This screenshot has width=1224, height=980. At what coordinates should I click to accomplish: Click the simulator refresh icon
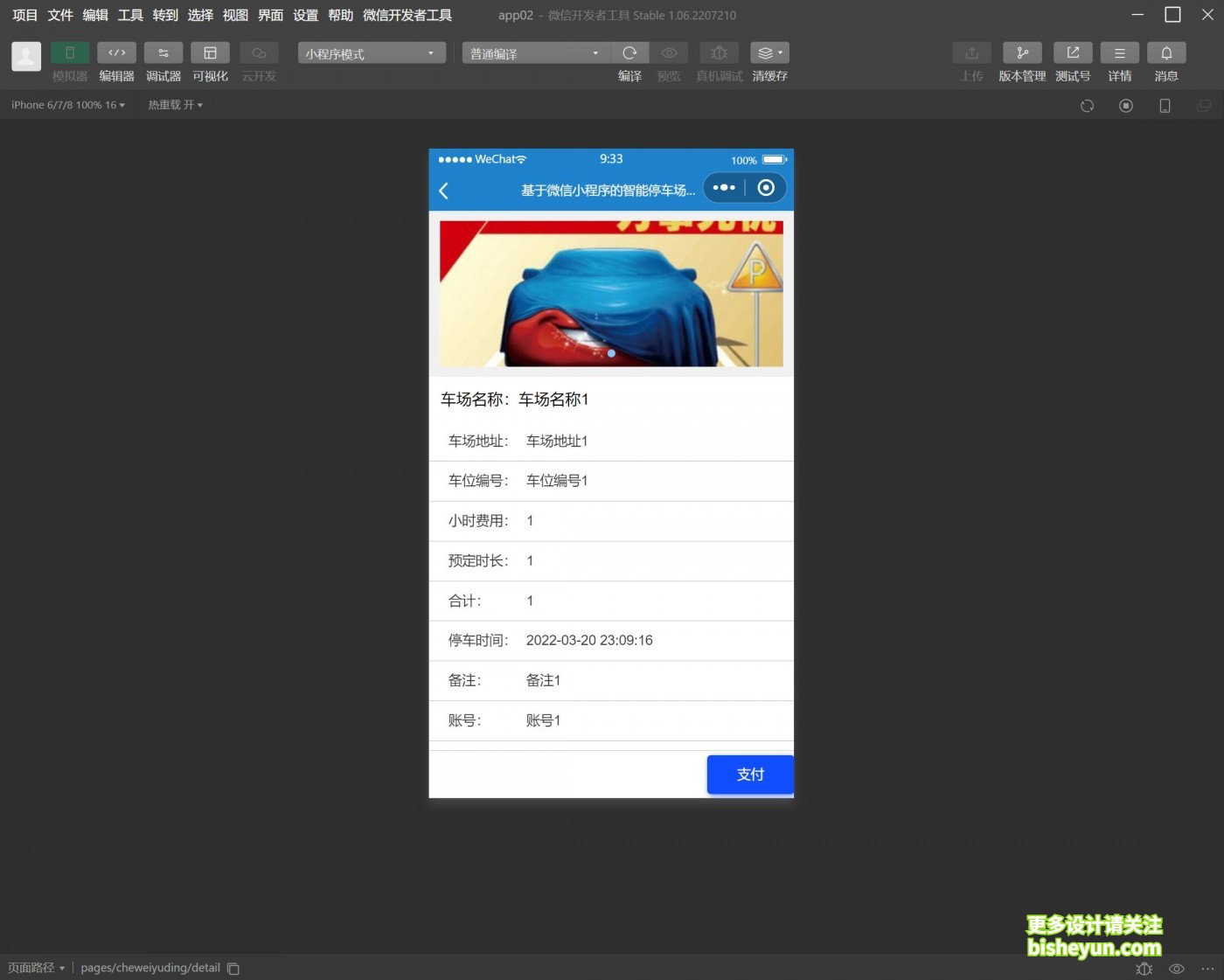(x=1087, y=106)
